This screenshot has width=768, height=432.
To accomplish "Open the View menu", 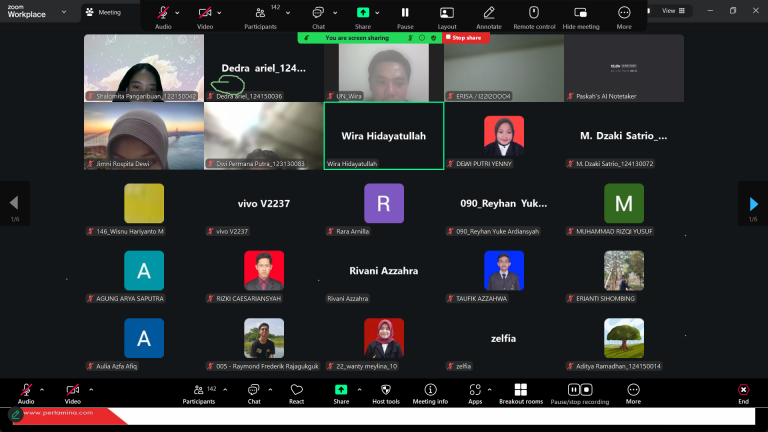I will 673,11.
